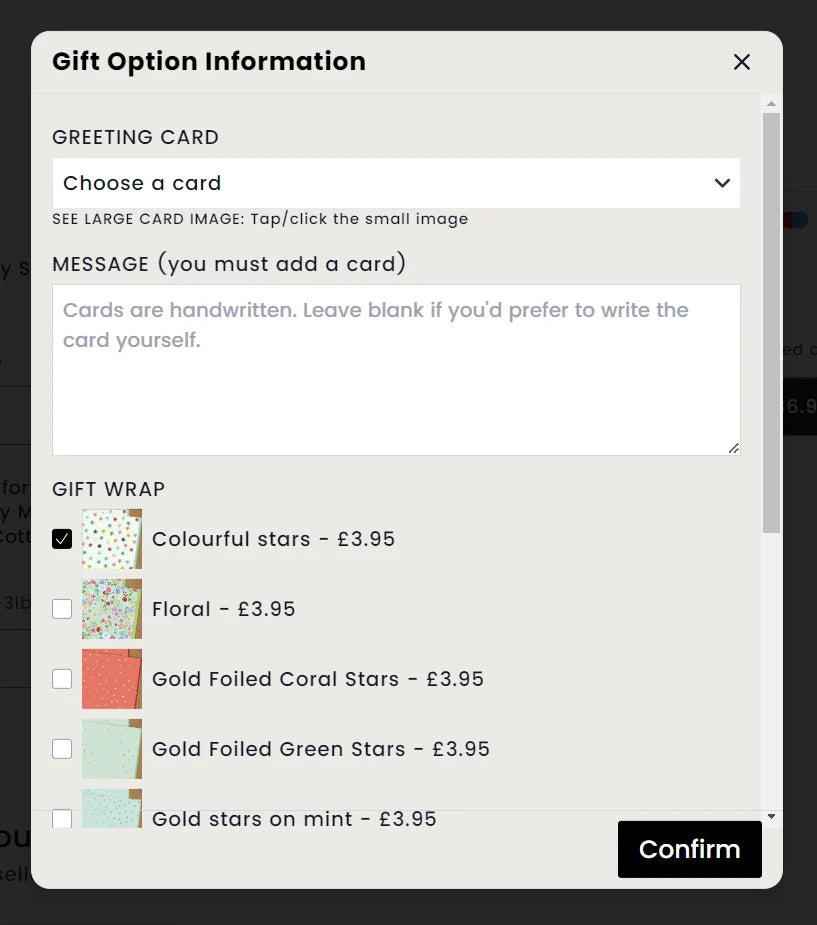Uncheck the Colourful stars gift wrap checkbox
The height and width of the screenshot is (925, 817).
[x=62, y=539]
